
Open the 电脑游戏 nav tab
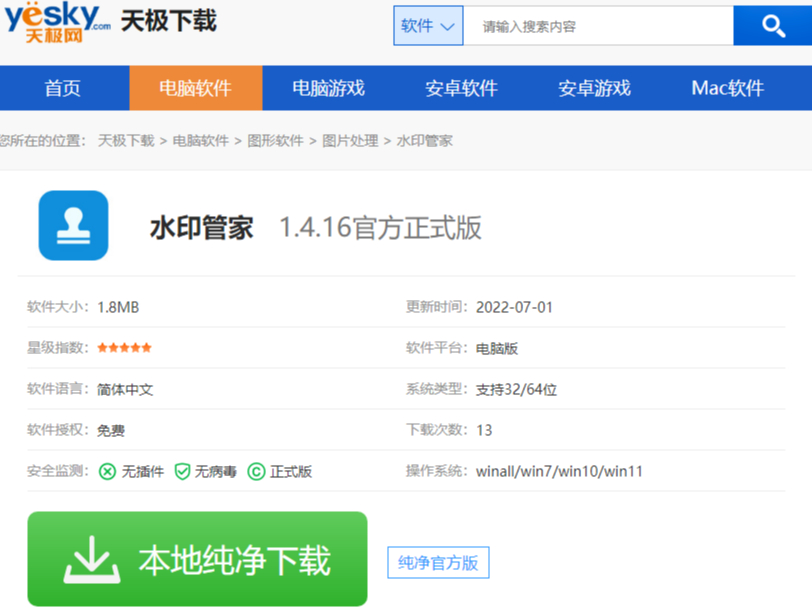pyautogui.click(x=329, y=88)
